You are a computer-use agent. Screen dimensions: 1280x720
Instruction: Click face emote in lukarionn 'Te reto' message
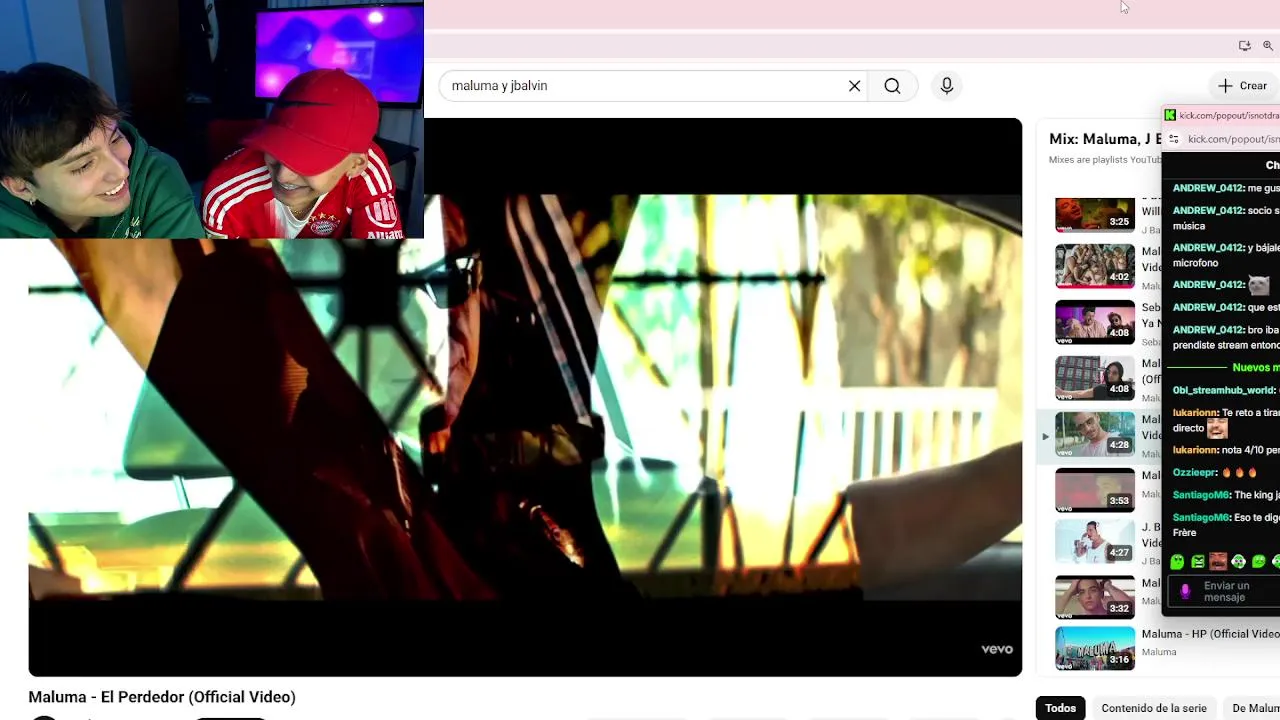click(1217, 429)
